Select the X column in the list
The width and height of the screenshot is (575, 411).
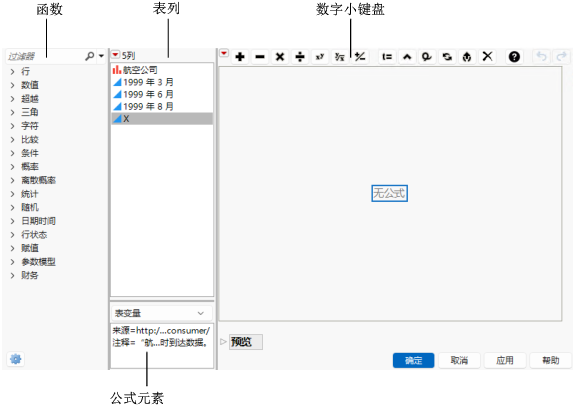[162, 118]
